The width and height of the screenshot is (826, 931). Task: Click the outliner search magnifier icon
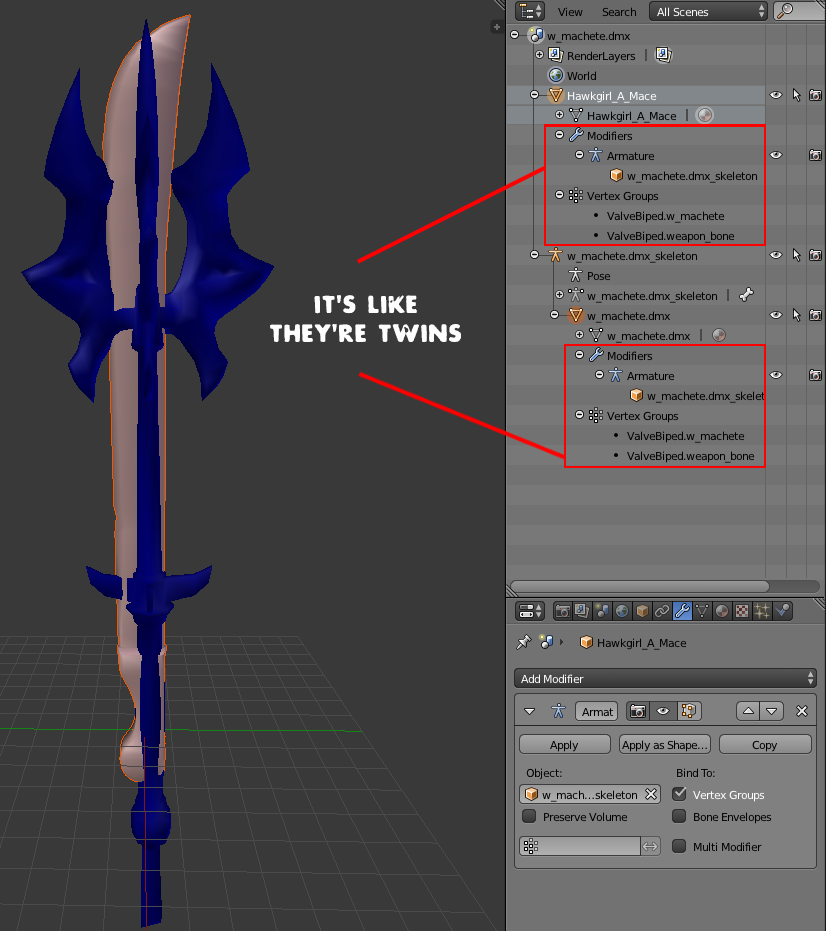[786, 11]
